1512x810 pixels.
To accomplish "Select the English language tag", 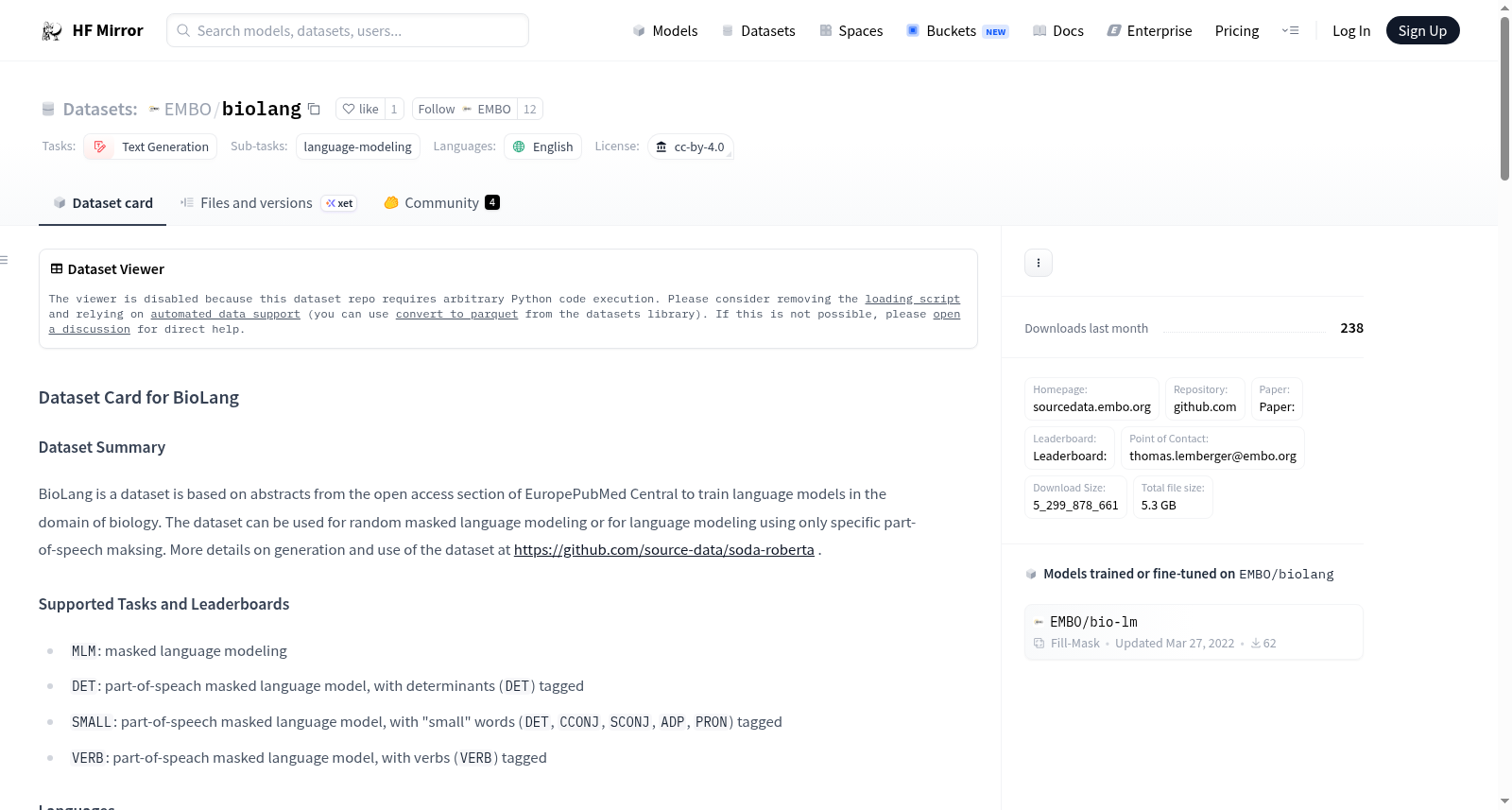I will [542, 146].
